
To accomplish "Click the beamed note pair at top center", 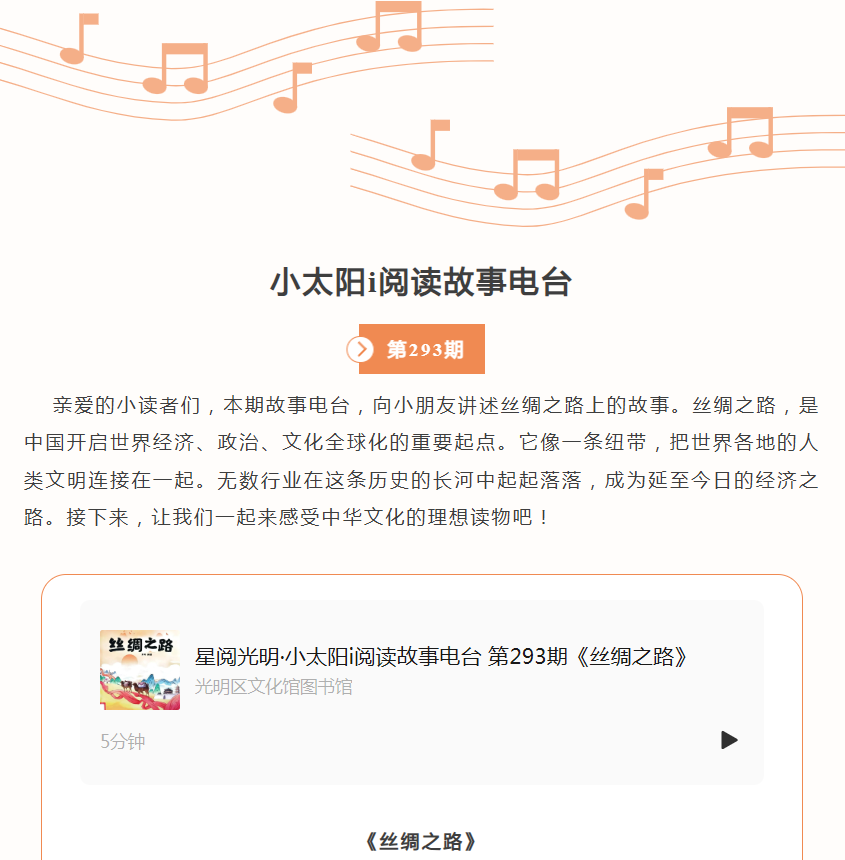I will click(x=389, y=26).
